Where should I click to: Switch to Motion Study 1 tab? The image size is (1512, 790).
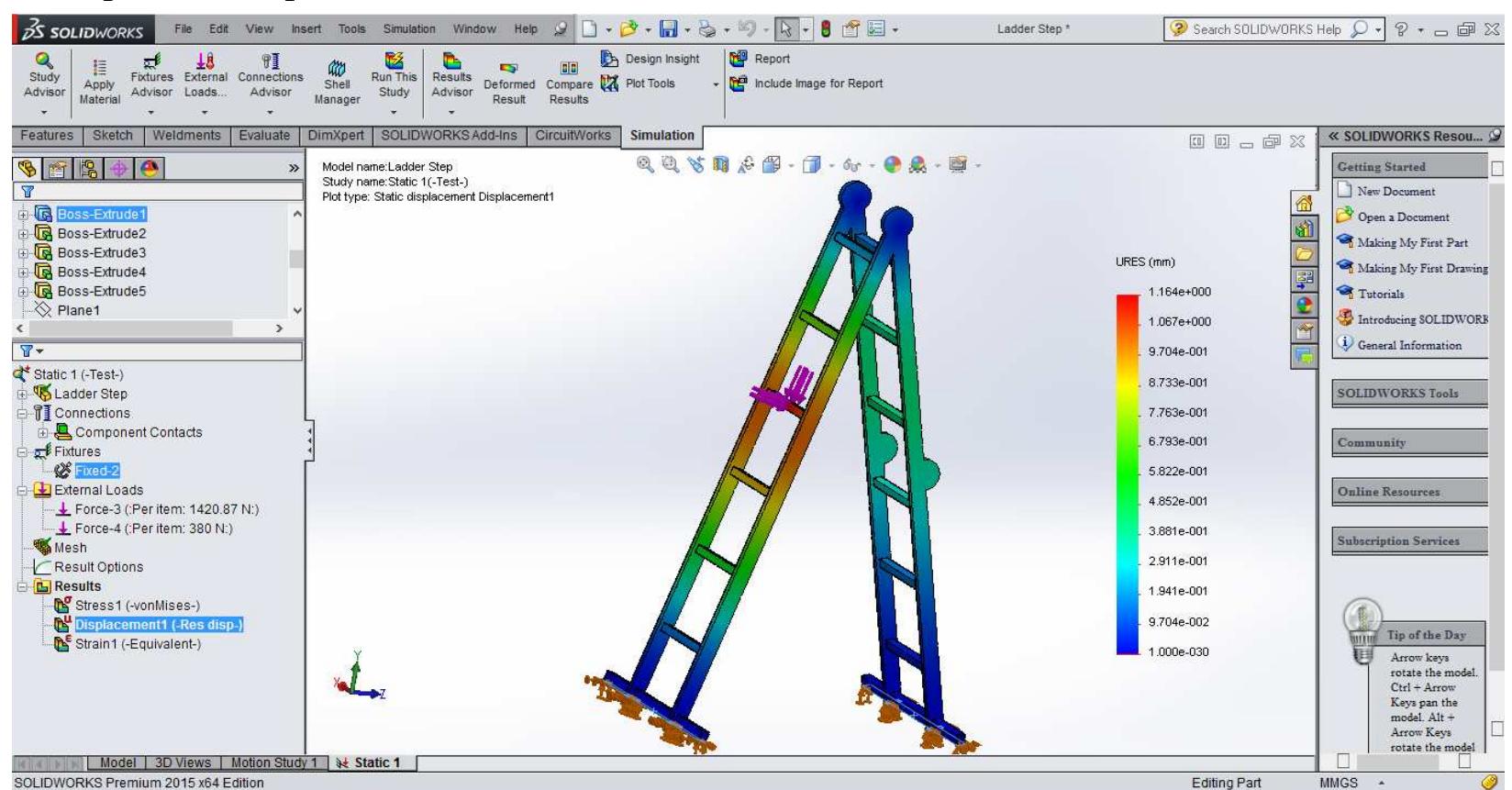coord(273,762)
